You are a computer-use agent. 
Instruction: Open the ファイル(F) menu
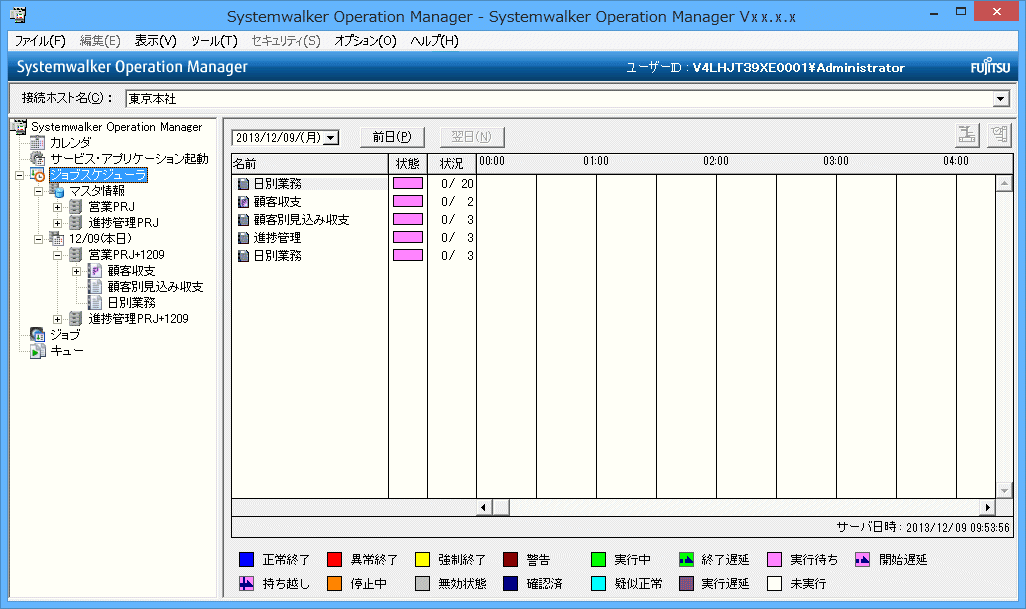[x=40, y=41]
